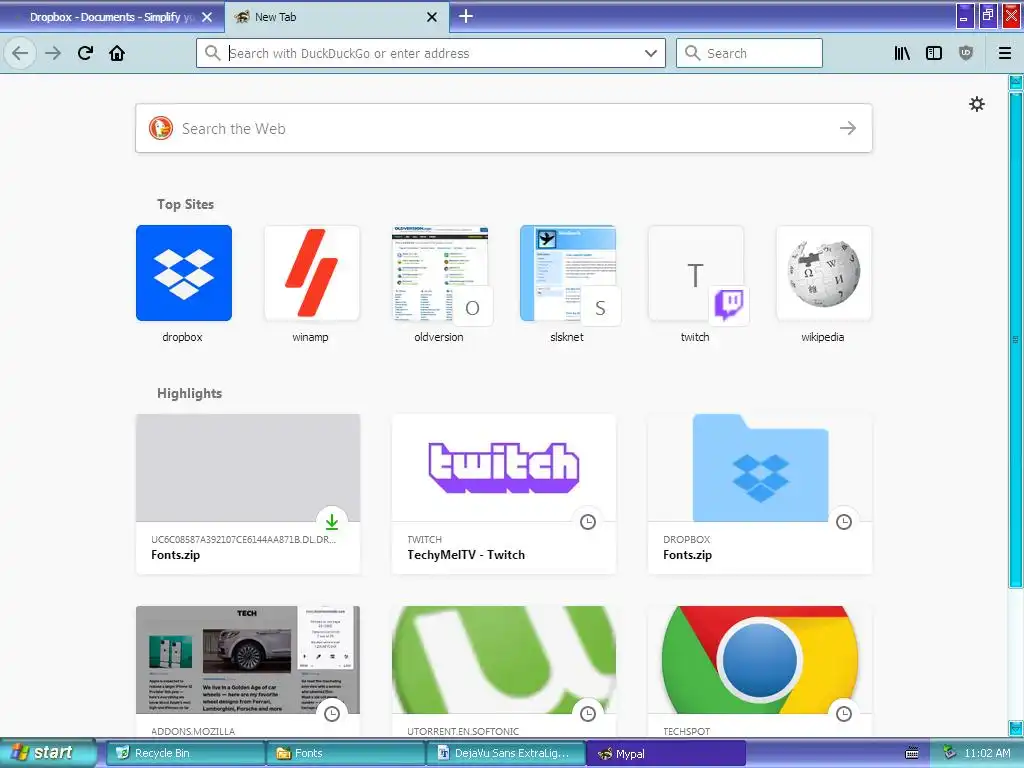Open the Library toolbar icon
The image size is (1024, 768).
(902, 53)
